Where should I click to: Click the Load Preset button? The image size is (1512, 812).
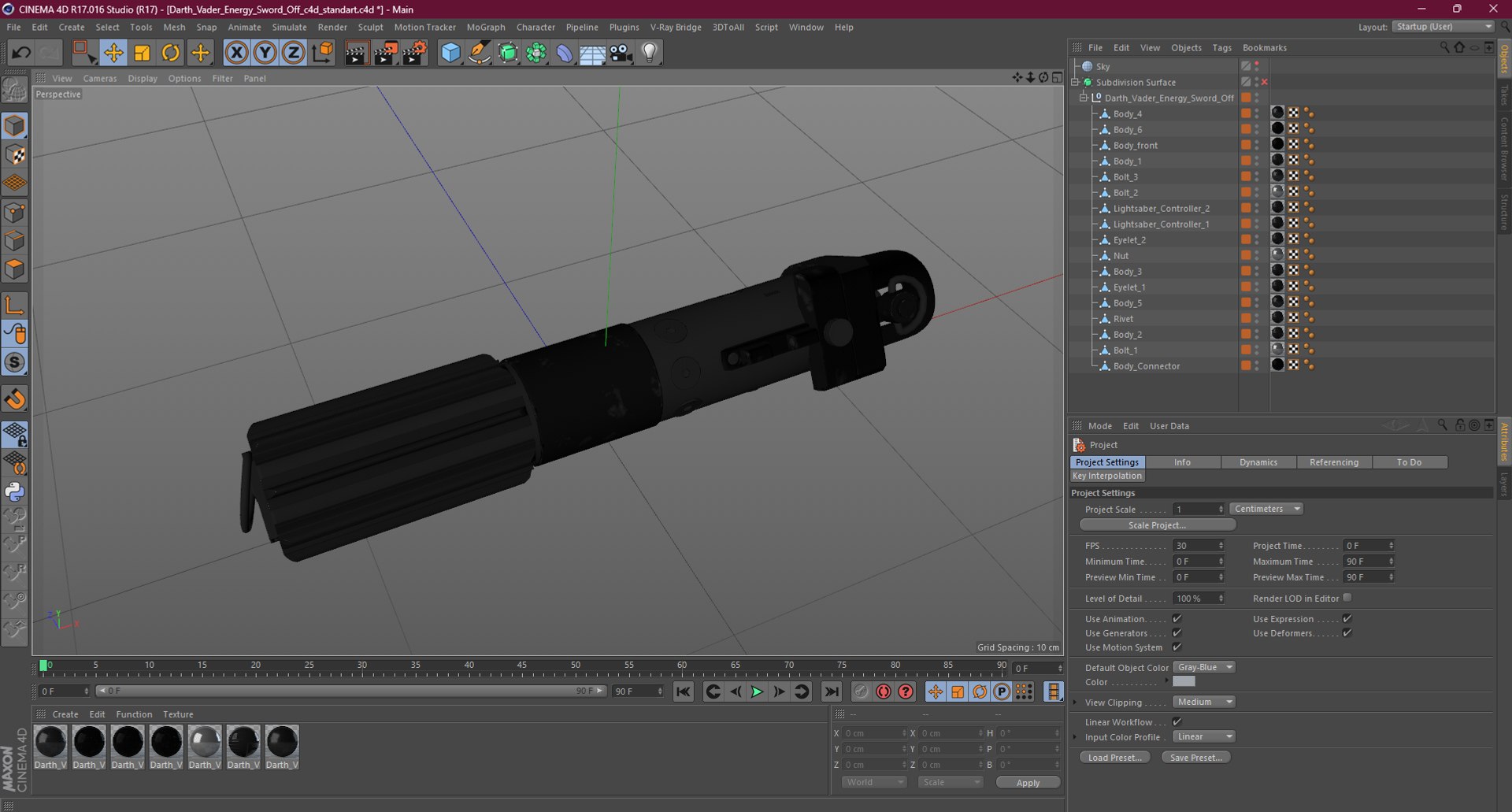pyautogui.click(x=1115, y=758)
